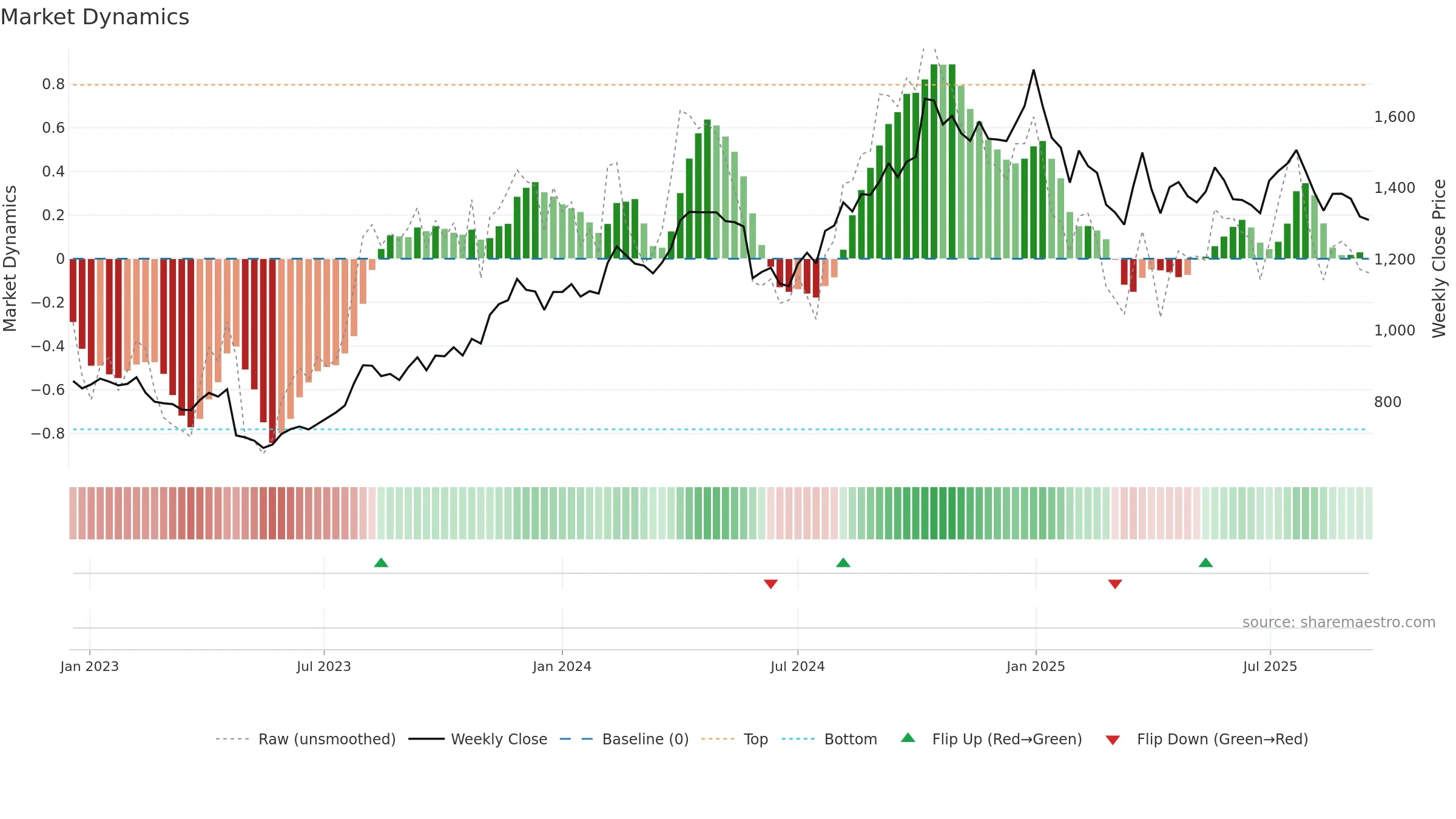Click the 0.4 tick on left axis

tap(53, 172)
